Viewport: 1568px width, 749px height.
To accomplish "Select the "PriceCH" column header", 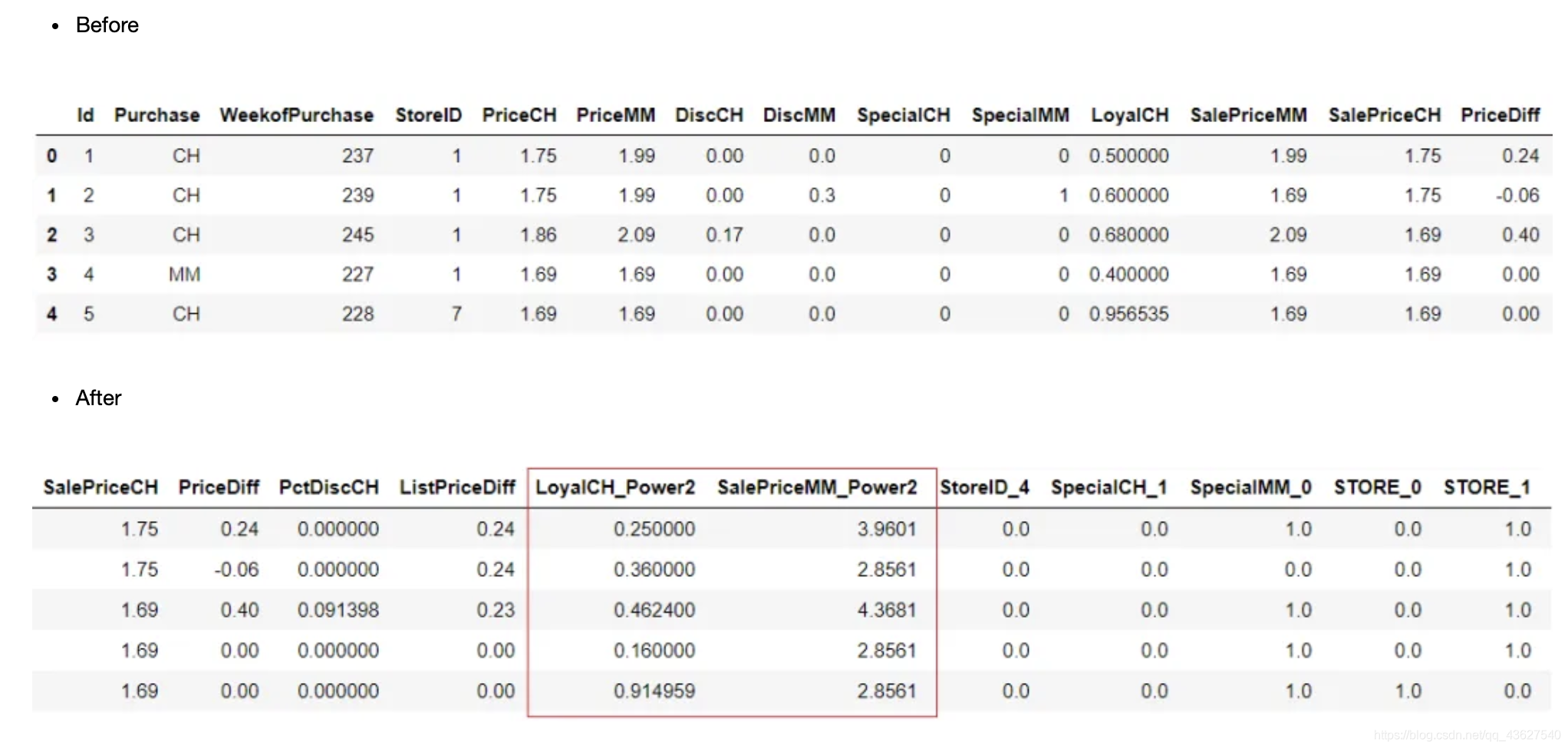I will click(519, 115).
